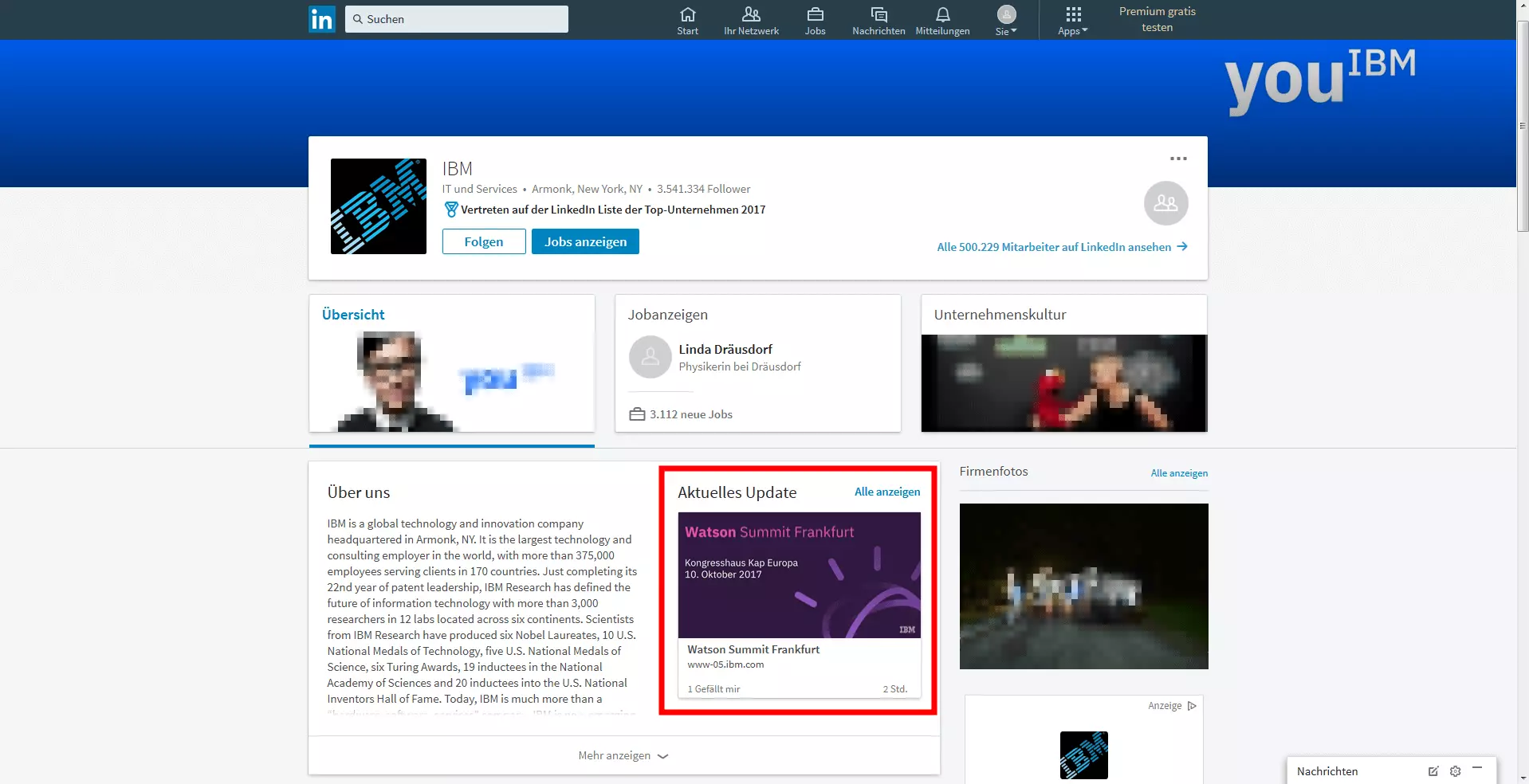Click Vertreten auf der LinkedIn Liste text
Screen dimensions: 1529x784
(613, 210)
